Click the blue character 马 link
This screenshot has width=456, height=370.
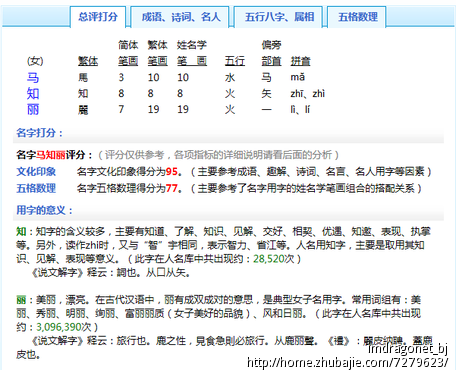click(33, 78)
